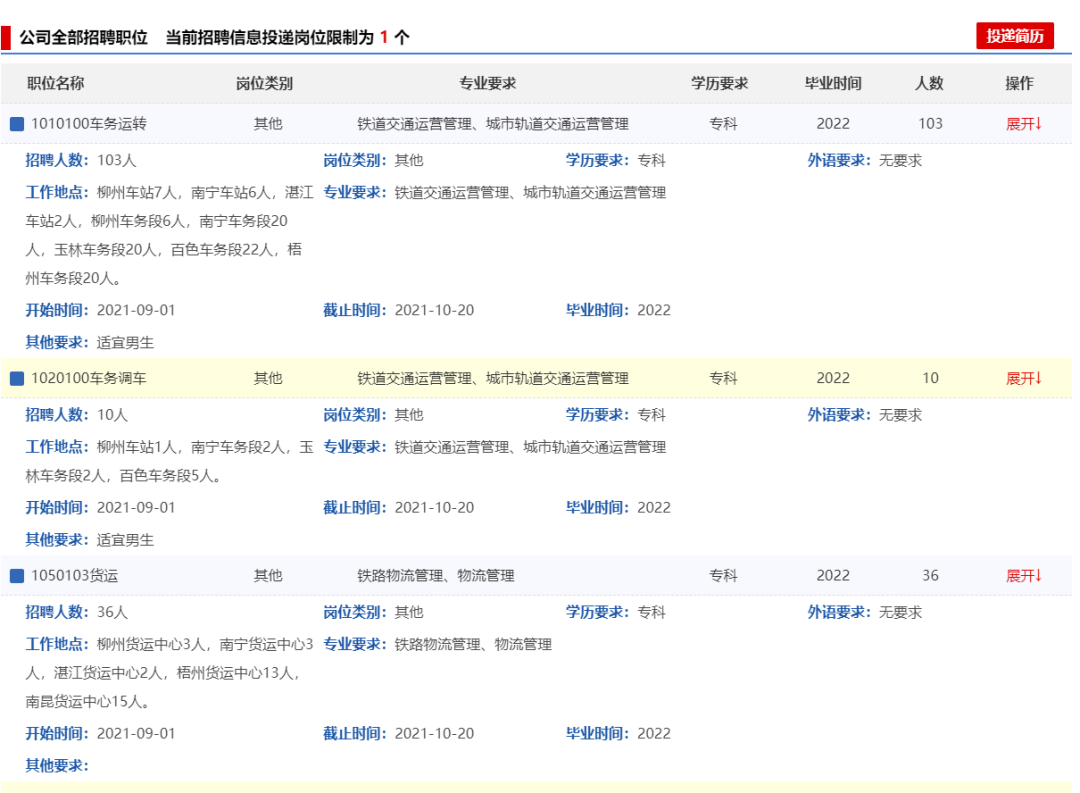Open the 1050103货运 job title
Viewport: 1080px width, 793px height.
[x=75, y=576]
